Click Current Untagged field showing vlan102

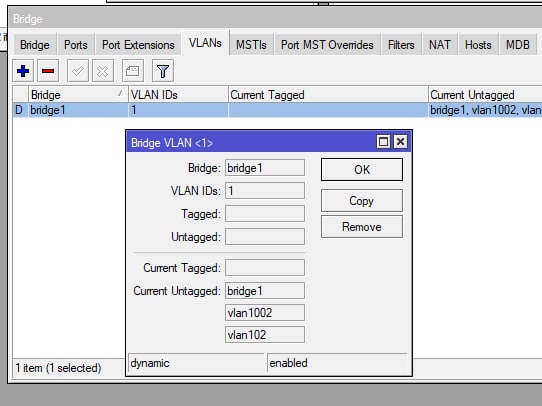point(265,334)
